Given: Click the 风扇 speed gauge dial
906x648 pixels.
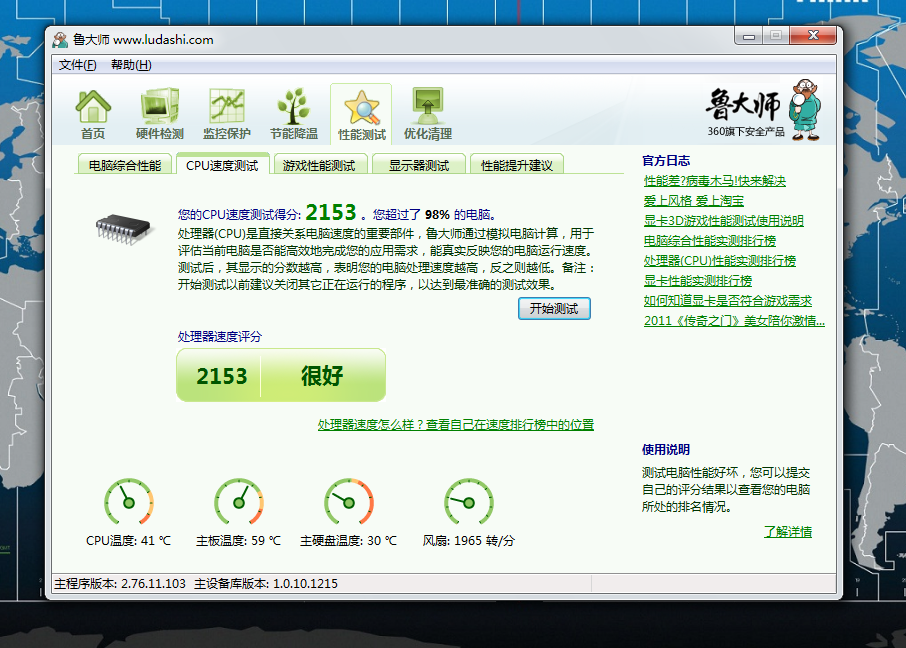Looking at the screenshot, I should point(469,501).
